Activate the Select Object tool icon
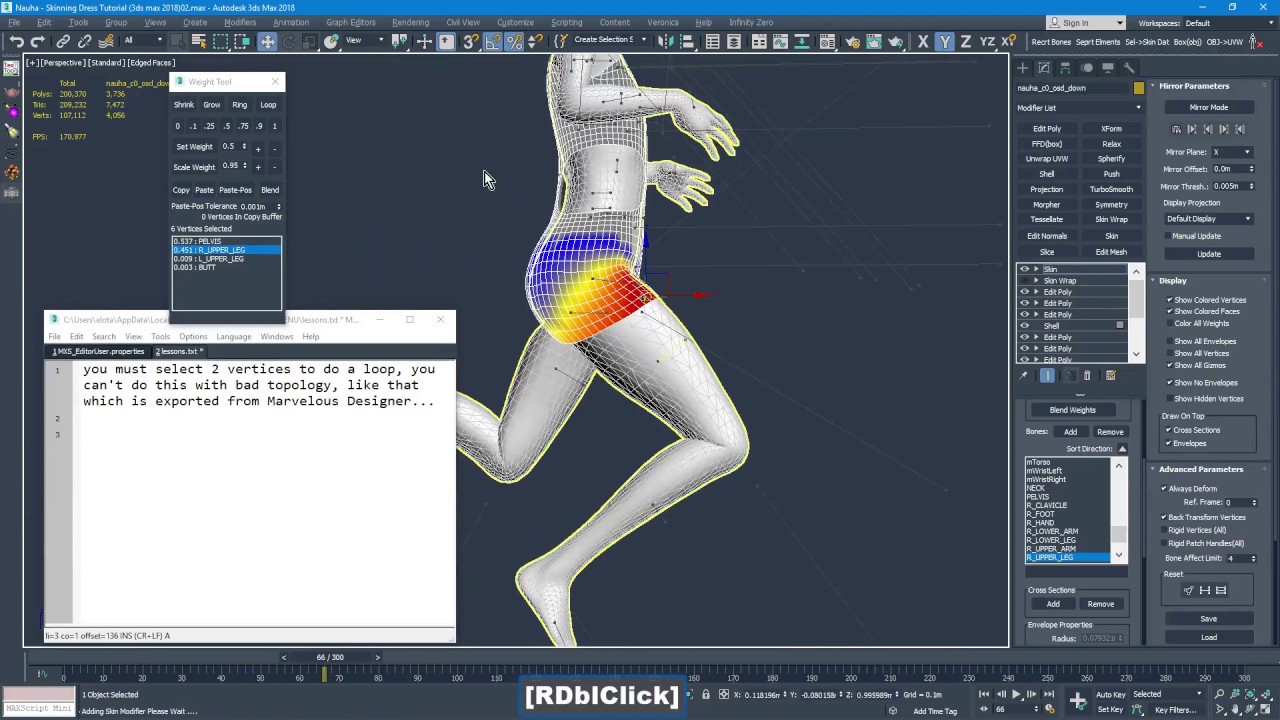Viewport: 1280px width, 720px height. pos(176,41)
